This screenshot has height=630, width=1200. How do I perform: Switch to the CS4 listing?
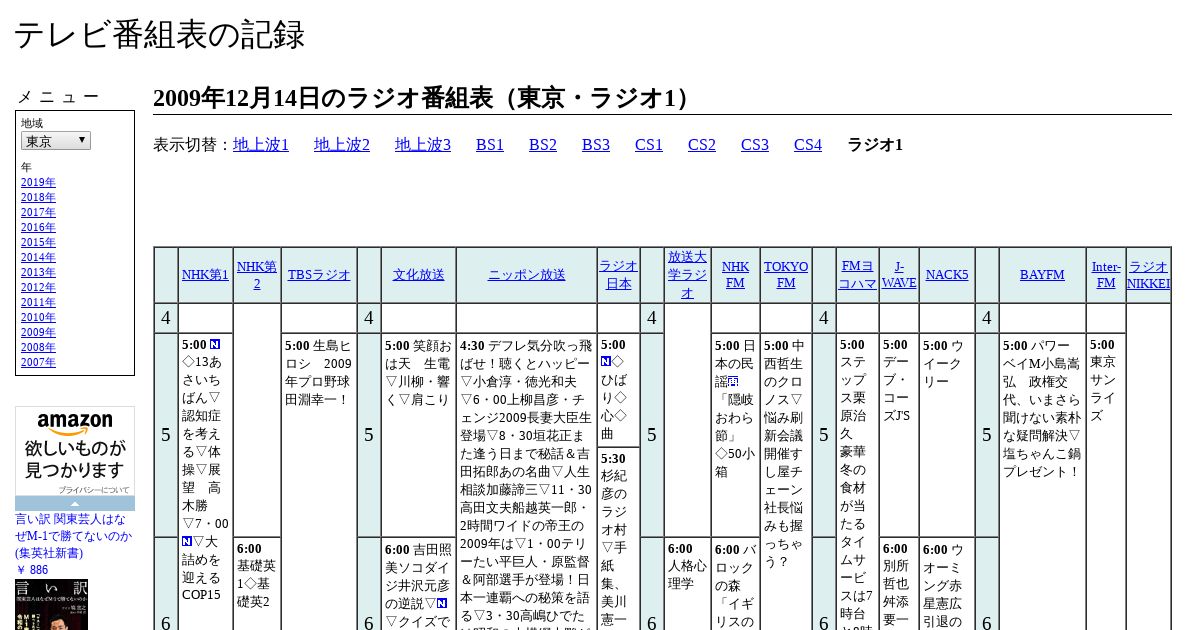pos(808,145)
